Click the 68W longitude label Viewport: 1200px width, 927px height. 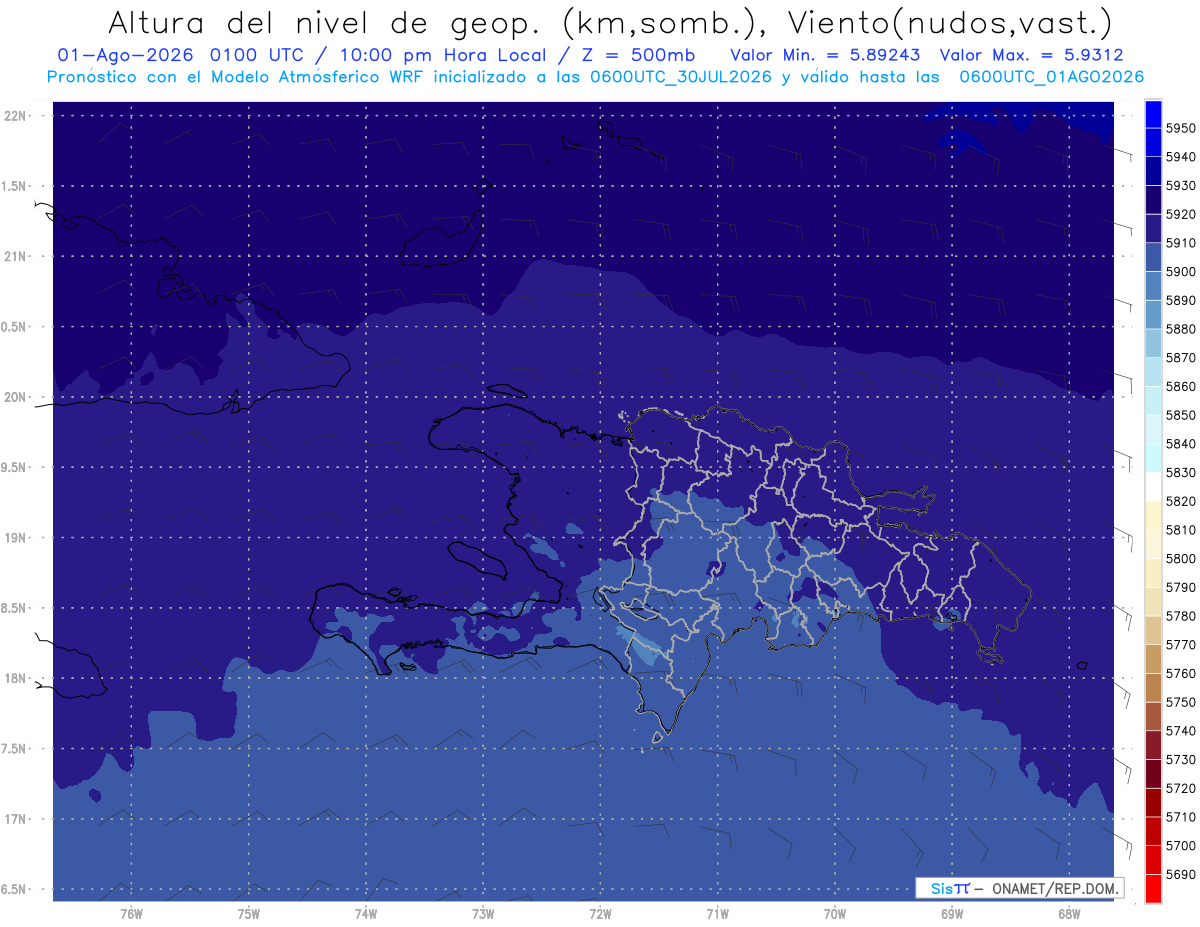tap(1068, 914)
